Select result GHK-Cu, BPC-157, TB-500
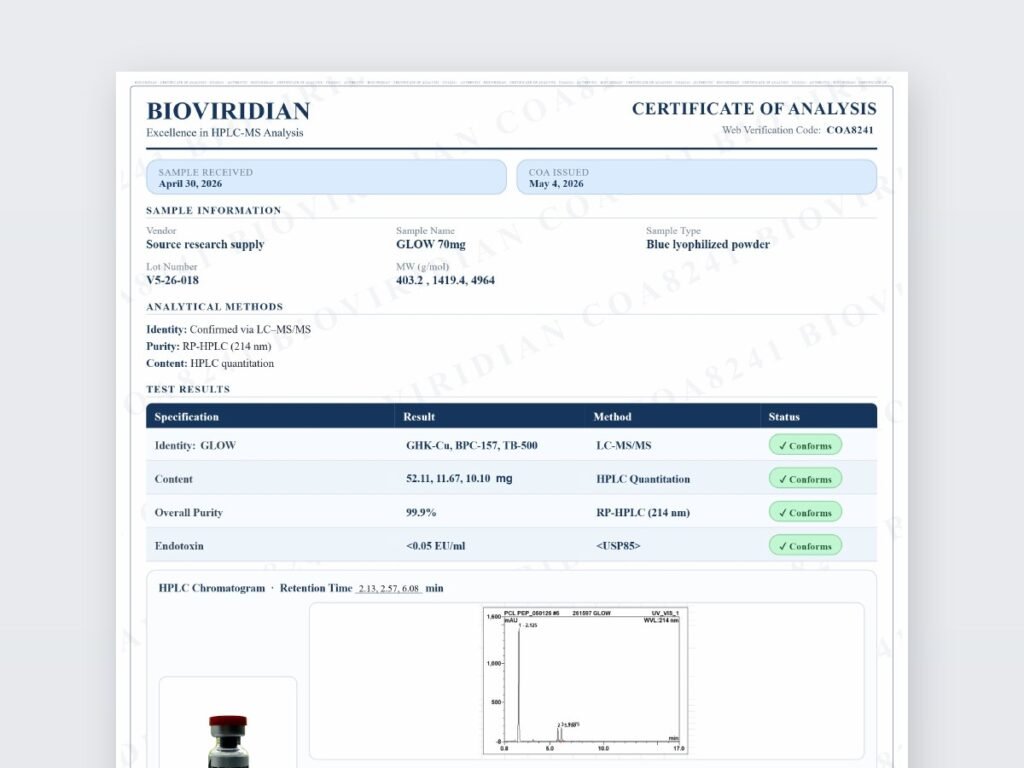The height and width of the screenshot is (768, 1024). click(472, 445)
